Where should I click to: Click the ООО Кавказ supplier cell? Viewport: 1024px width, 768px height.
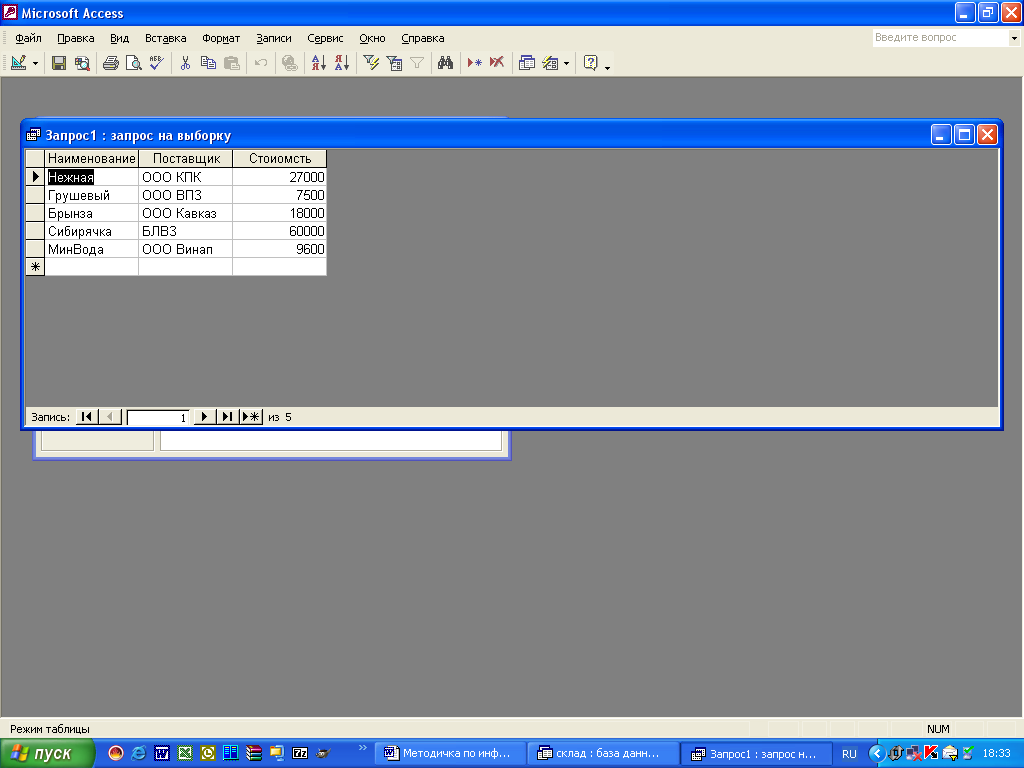click(x=185, y=213)
